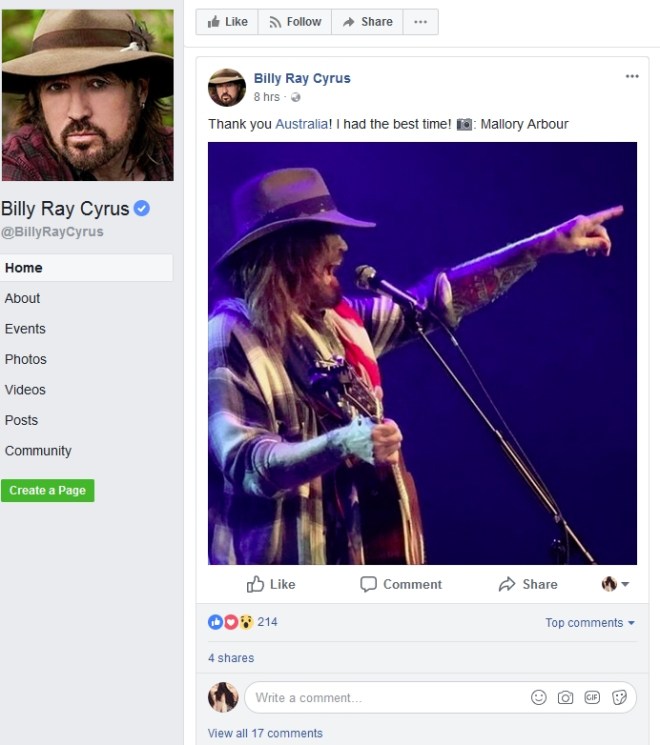Click the Create a Page button
Viewport: 660px width, 745px height.
pos(48,491)
